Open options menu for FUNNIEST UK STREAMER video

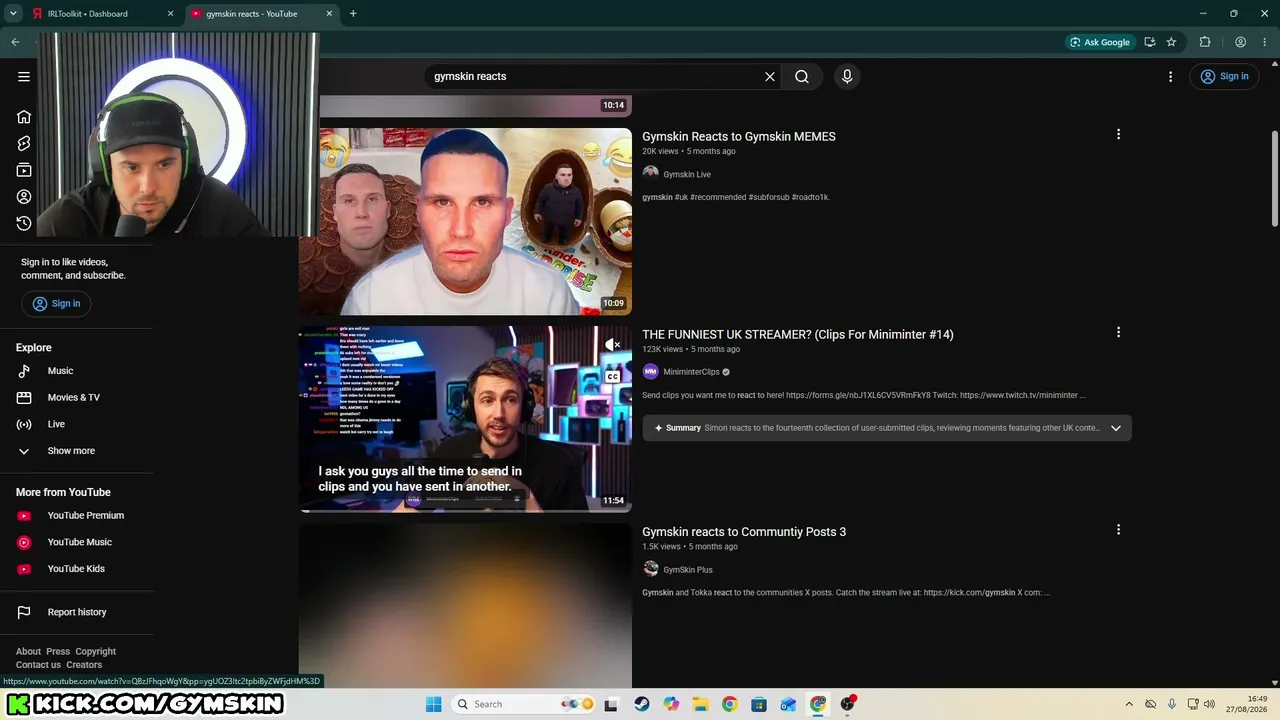tap(1118, 333)
